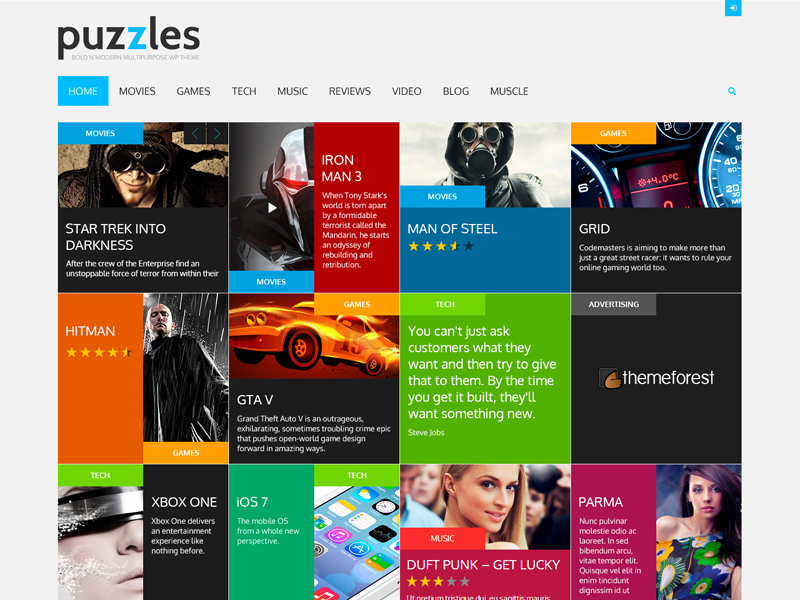Click the GAMES tag above GRID

click(x=613, y=133)
